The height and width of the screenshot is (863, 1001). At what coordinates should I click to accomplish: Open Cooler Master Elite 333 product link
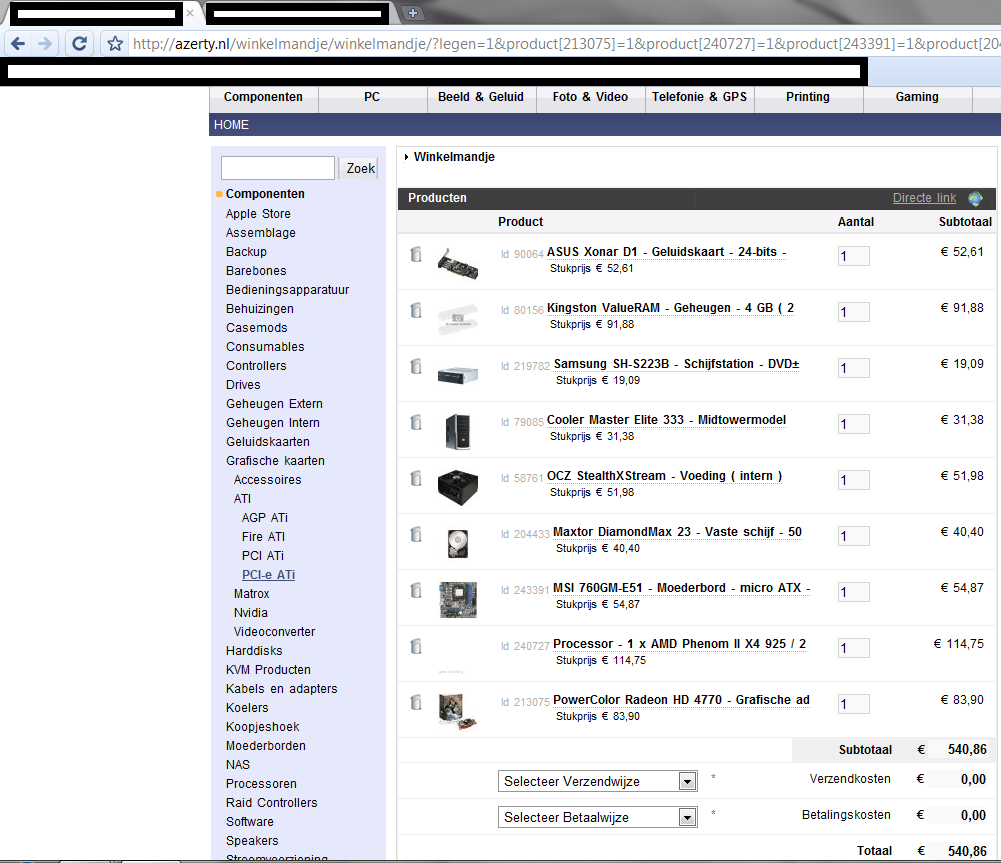[666, 420]
